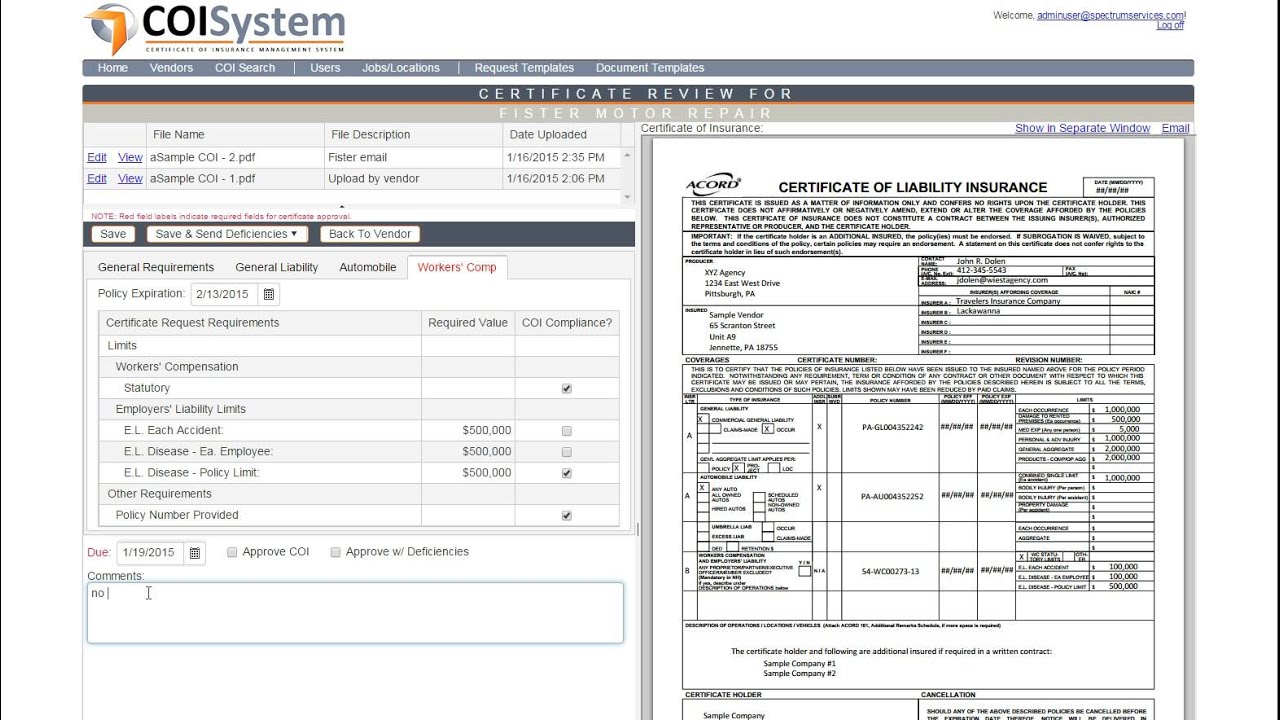Click Back To Vendor button
The height and width of the screenshot is (720, 1280).
pyautogui.click(x=370, y=234)
